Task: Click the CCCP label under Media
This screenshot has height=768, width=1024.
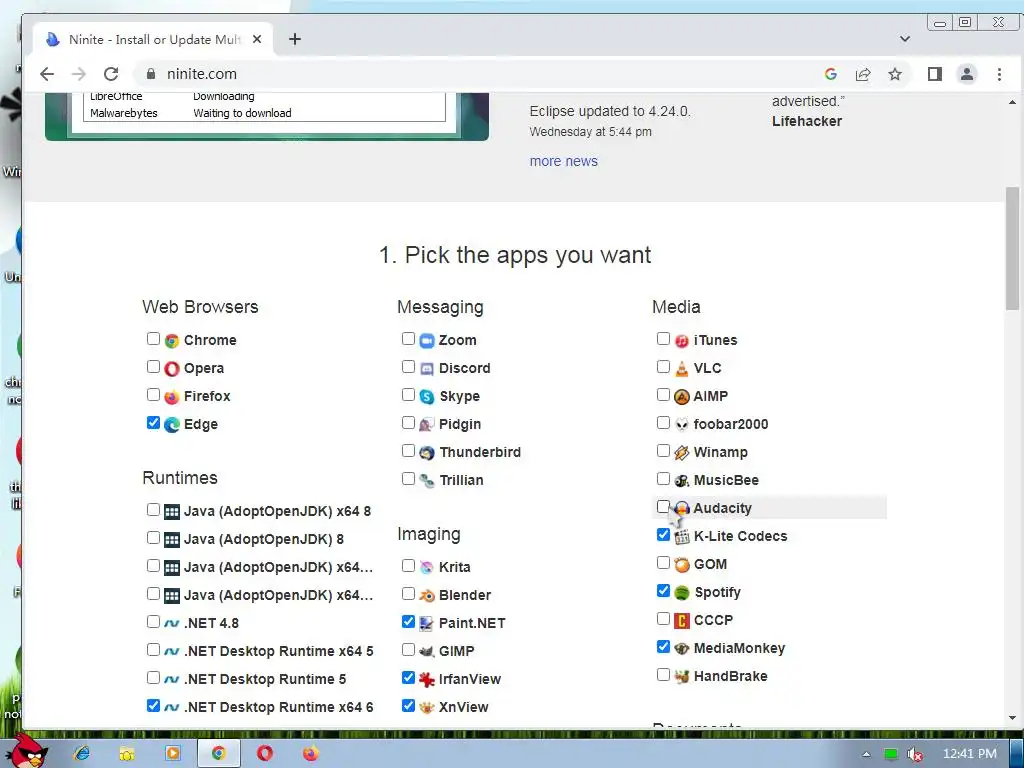Action: pos(713,620)
